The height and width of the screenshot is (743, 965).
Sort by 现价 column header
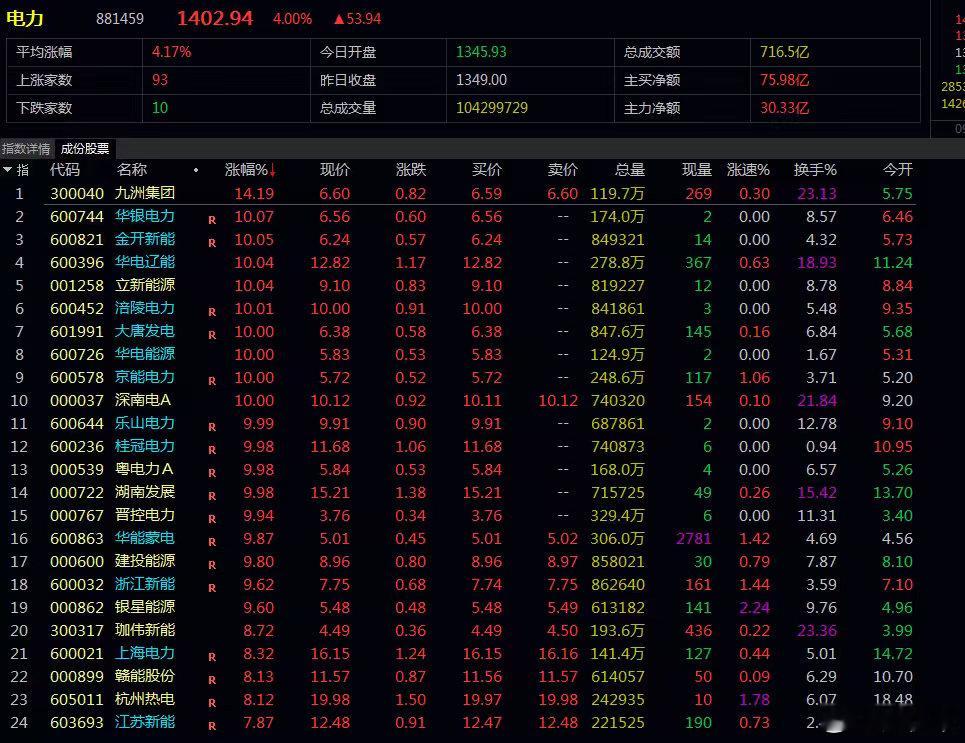(335, 170)
